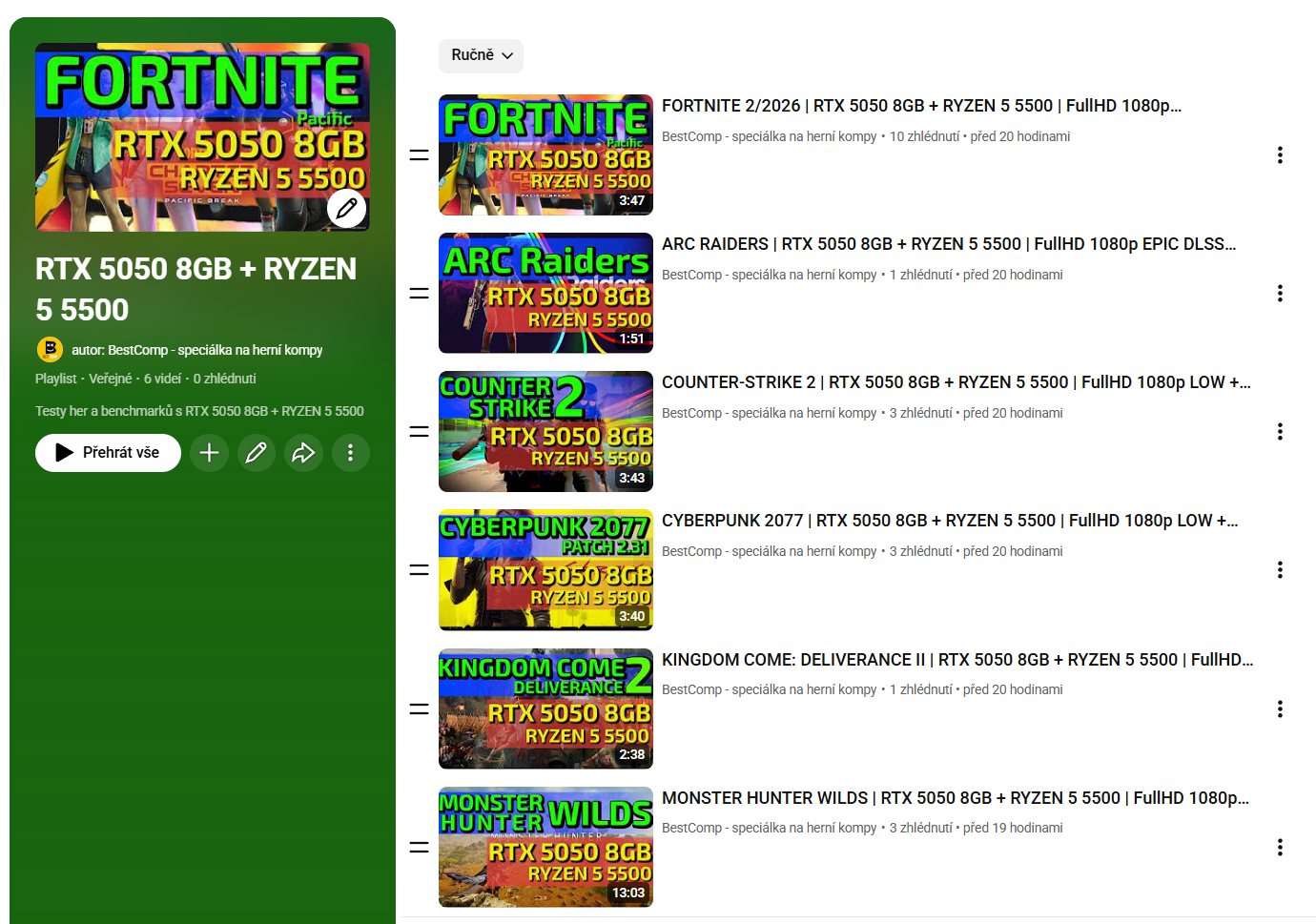Click the channel name under COUNTER-STRIKE 2 video
Viewport: 1316px width, 924px height.
coord(770,413)
